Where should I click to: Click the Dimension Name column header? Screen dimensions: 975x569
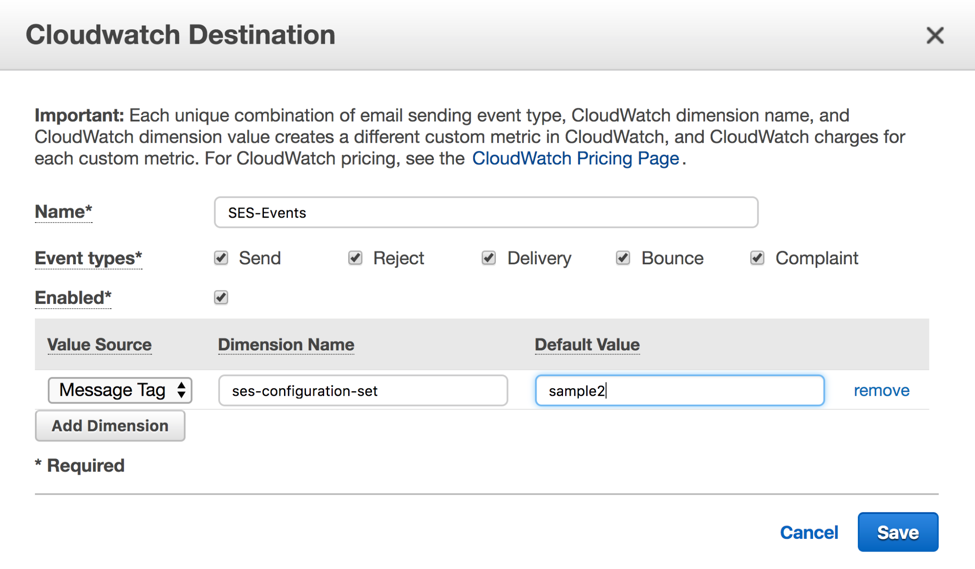pyautogui.click(x=286, y=345)
